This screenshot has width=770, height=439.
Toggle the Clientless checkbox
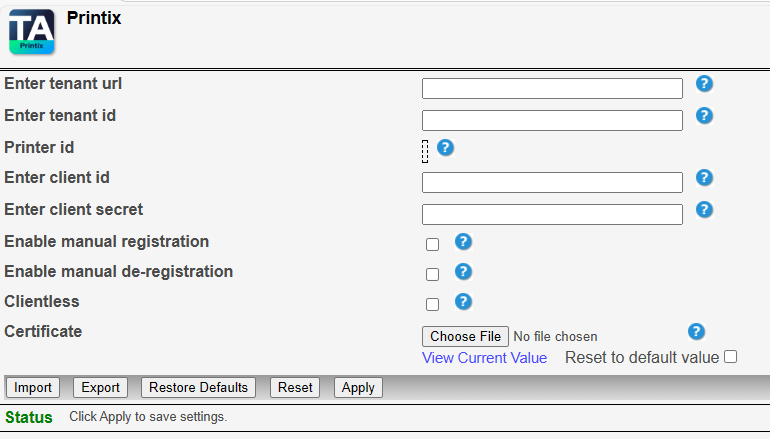pos(432,304)
